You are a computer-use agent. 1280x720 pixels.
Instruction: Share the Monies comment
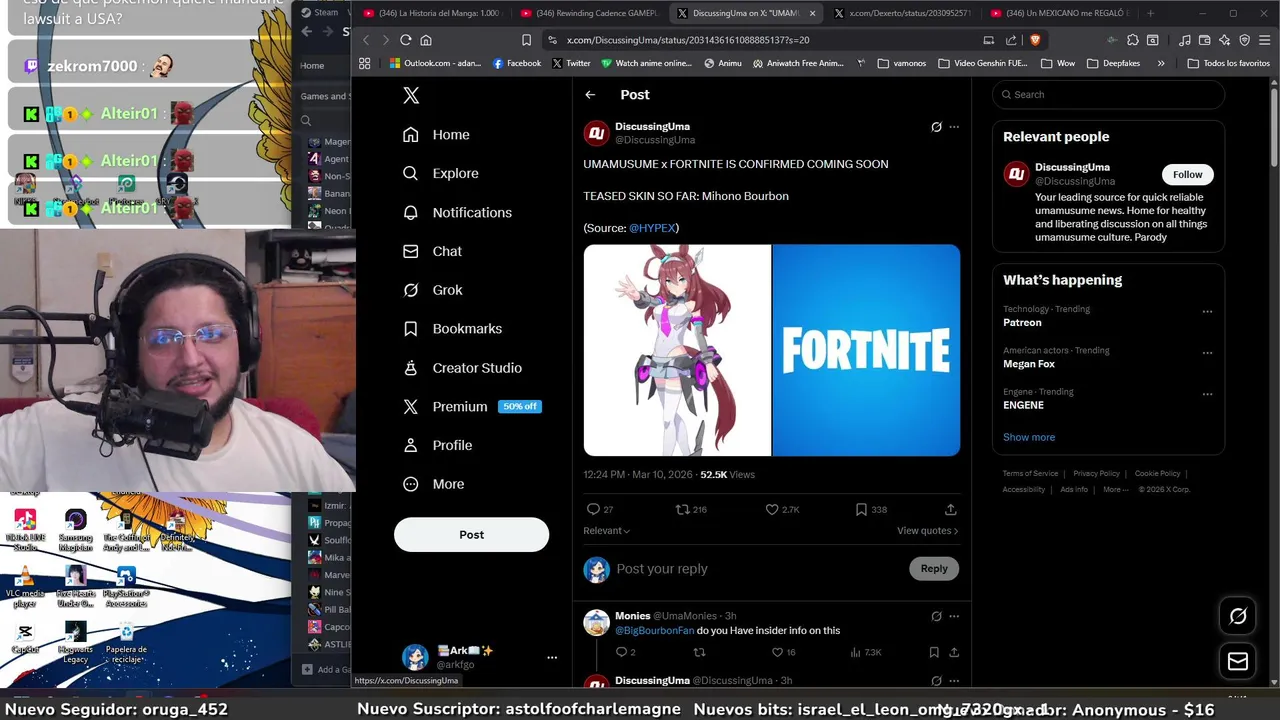954,653
